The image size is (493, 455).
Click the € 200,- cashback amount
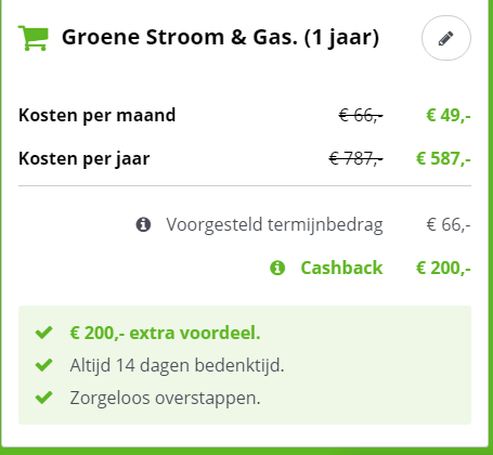[x=443, y=268]
